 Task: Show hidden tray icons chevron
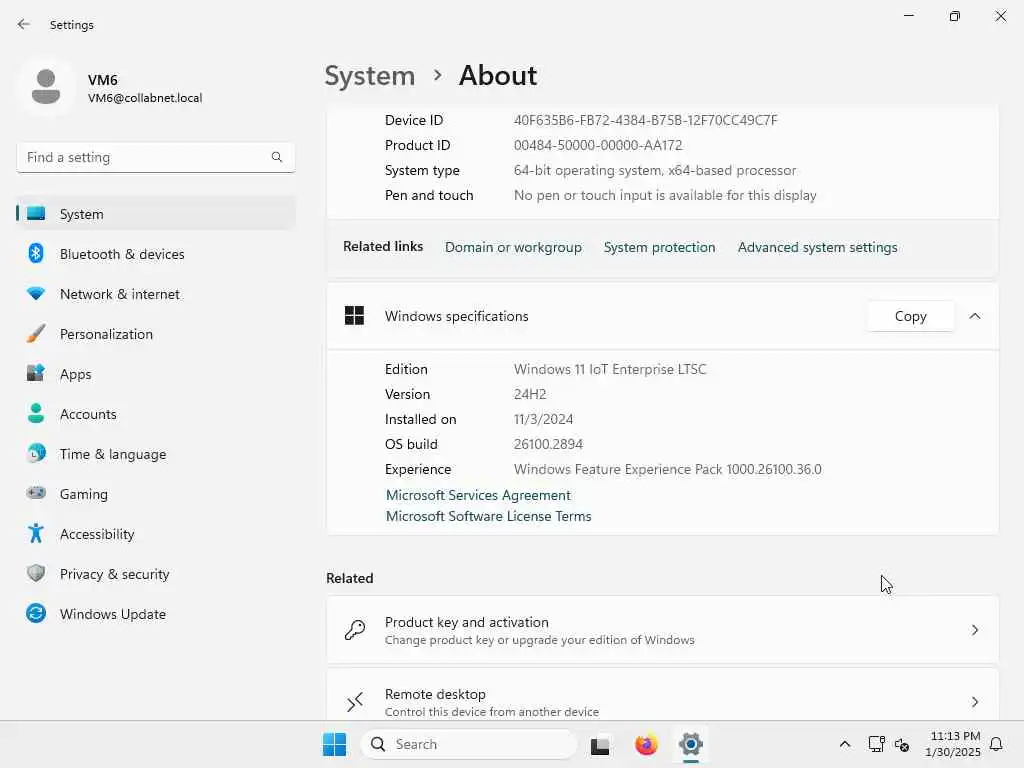pyautogui.click(x=844, y=744)
